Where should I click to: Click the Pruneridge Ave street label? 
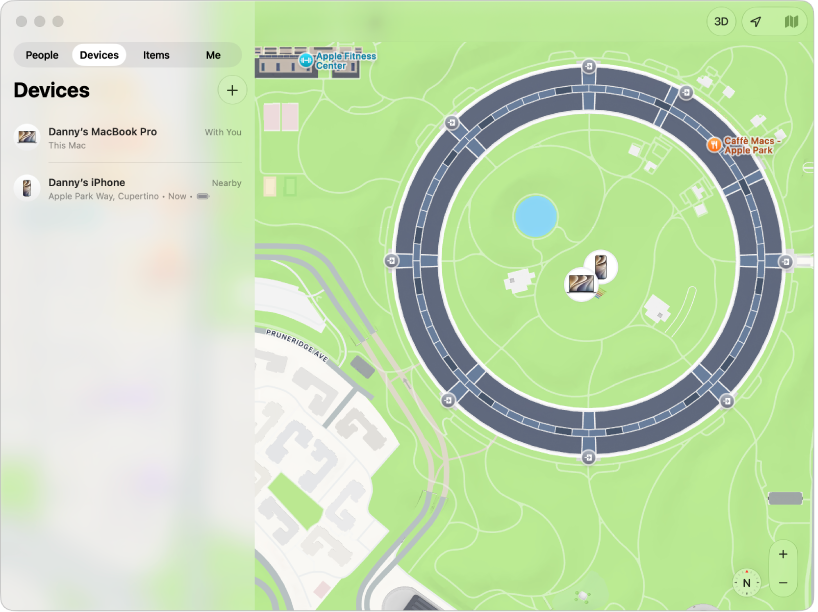(297, 345)
